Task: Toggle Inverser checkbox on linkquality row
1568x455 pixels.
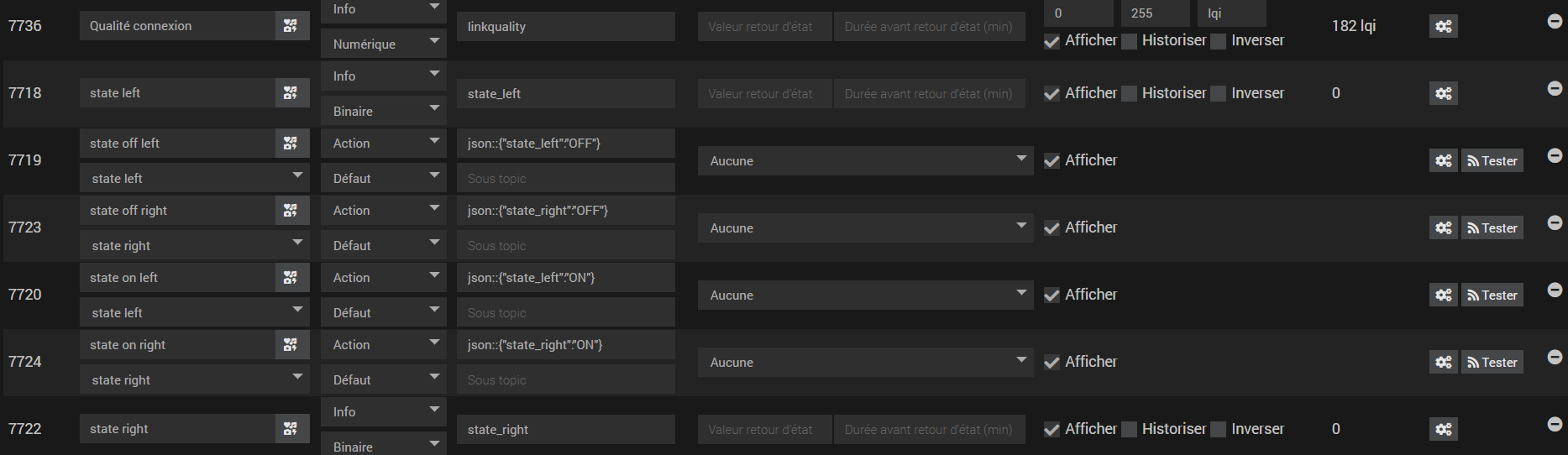Action: 1219,41
